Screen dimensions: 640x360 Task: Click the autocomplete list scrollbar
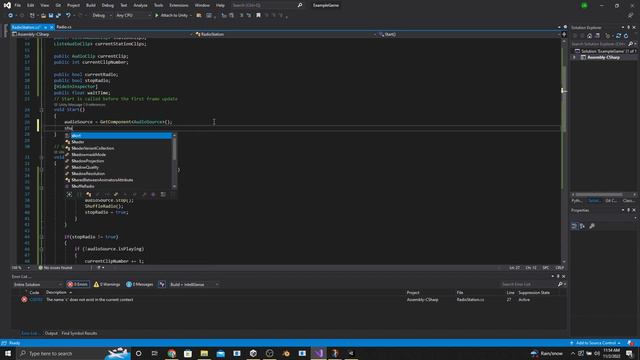(x=175, y=161)
